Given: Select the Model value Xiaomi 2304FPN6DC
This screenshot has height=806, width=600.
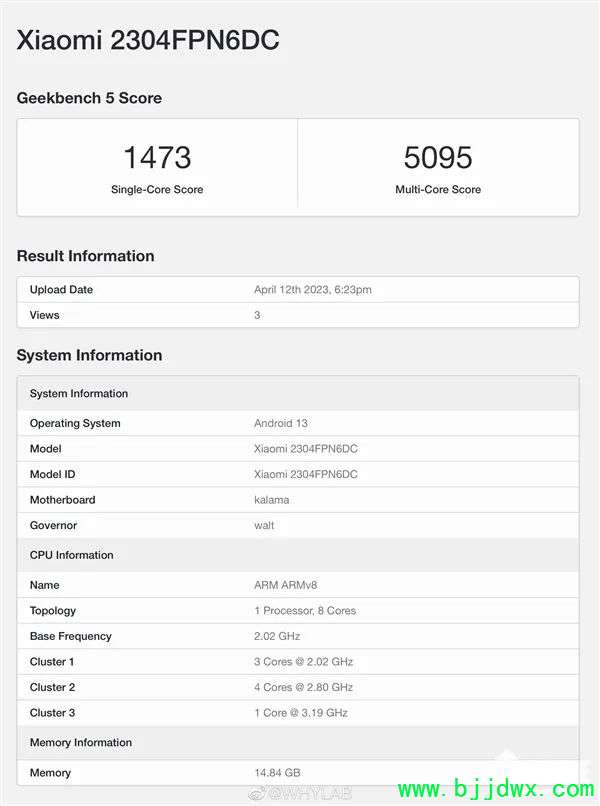Looking at the screenshot, I should 306,449.
